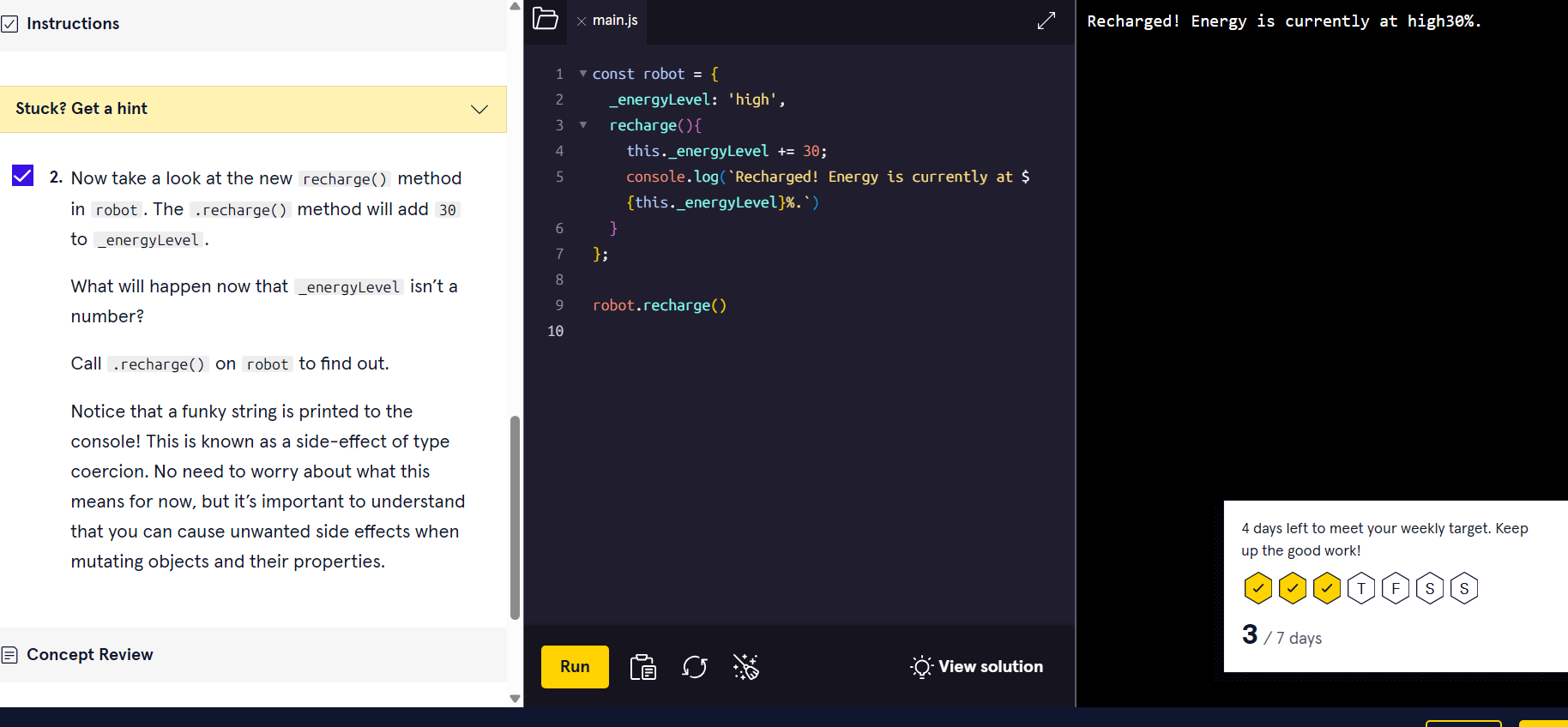Image resolution: width=1568 pixels, height=727 pixels.
Task: Click View solution link
Action: tap(990, 667)
